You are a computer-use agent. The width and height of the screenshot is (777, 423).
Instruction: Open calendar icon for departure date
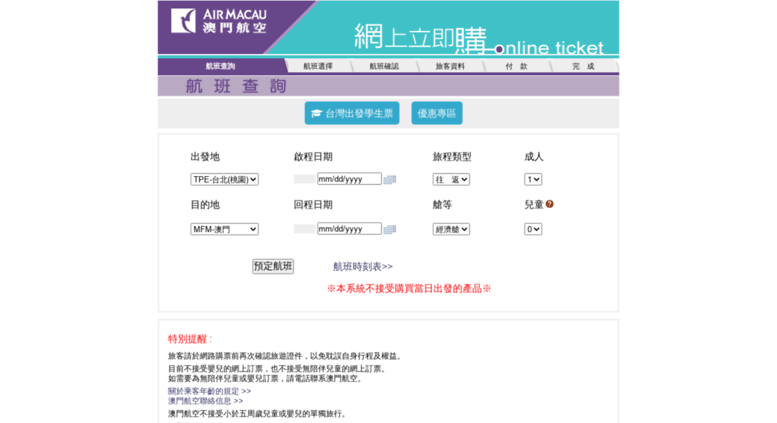point(390,179)
